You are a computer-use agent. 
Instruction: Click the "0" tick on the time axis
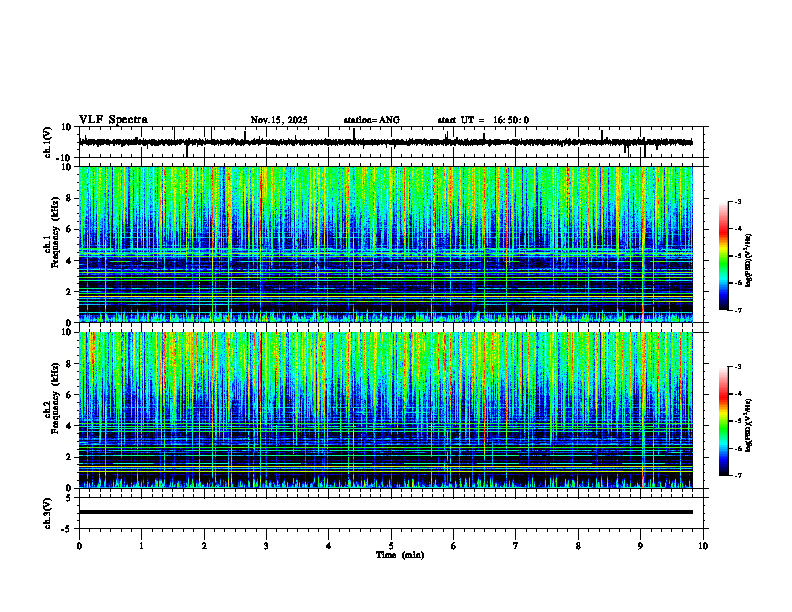point(79,546)
